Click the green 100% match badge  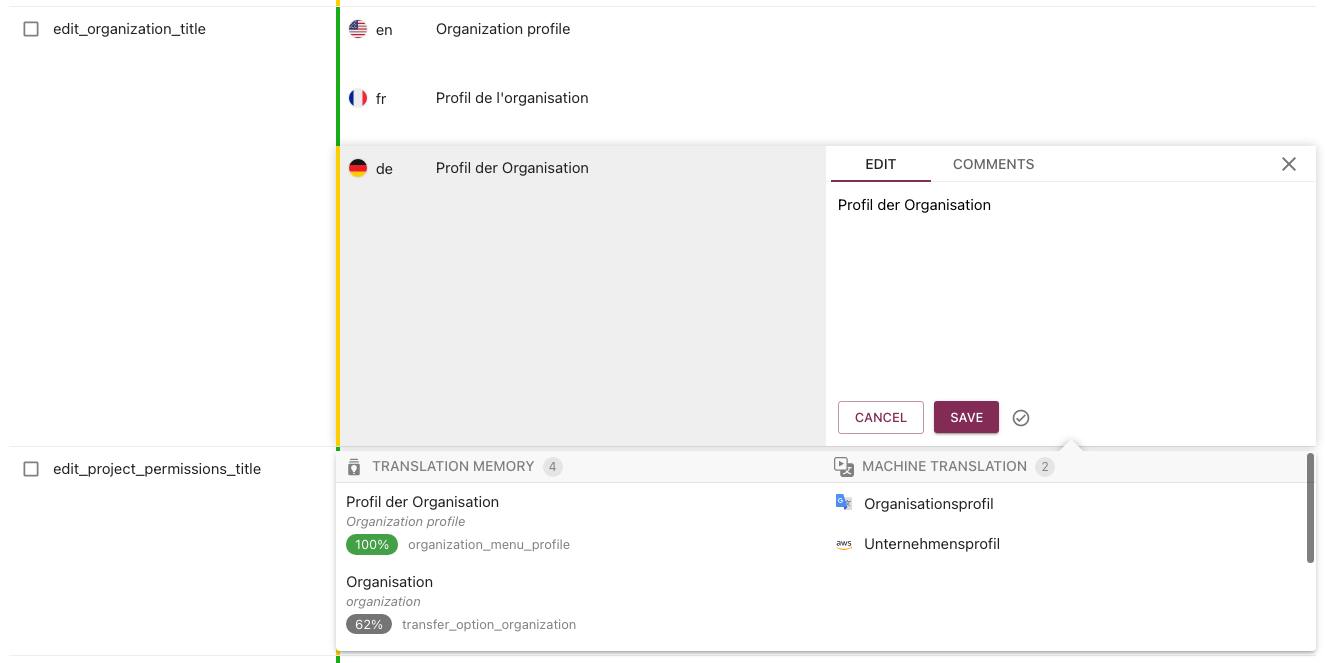point(371,544)
